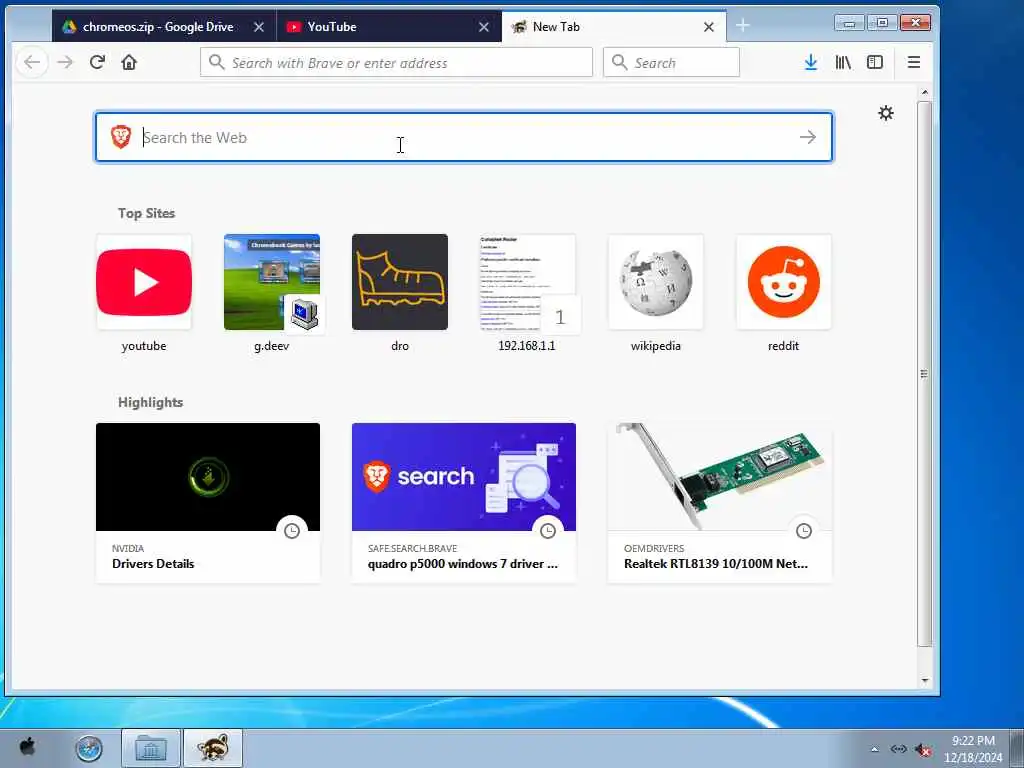Open the clock showing 9:22 PM
Viewport: 1024px width, 768px height.
[x=973, y=749]
